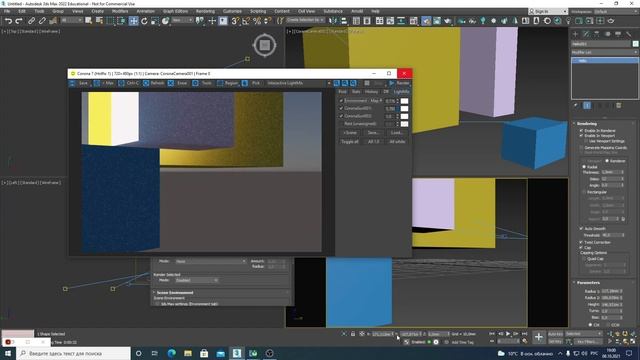Click the Undo arrow icon
Screen dimensions: 640x360
(x=8, y=21)
